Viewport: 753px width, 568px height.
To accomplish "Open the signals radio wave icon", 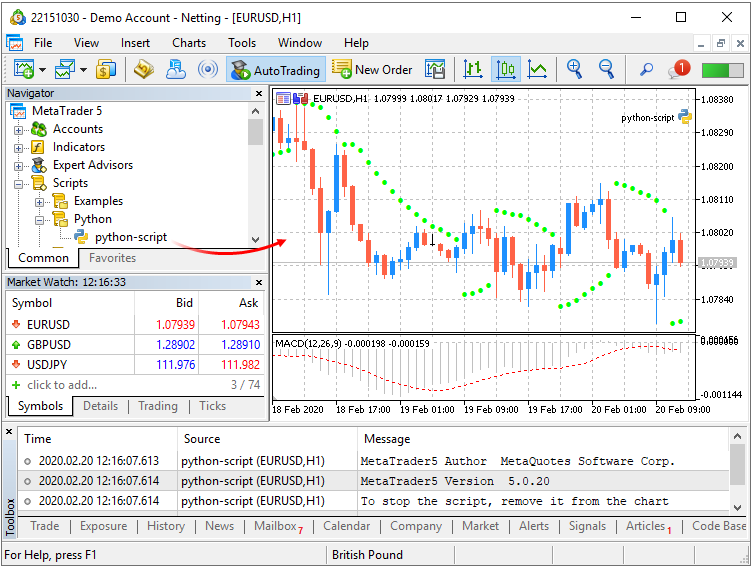I will tap(207, 70).
